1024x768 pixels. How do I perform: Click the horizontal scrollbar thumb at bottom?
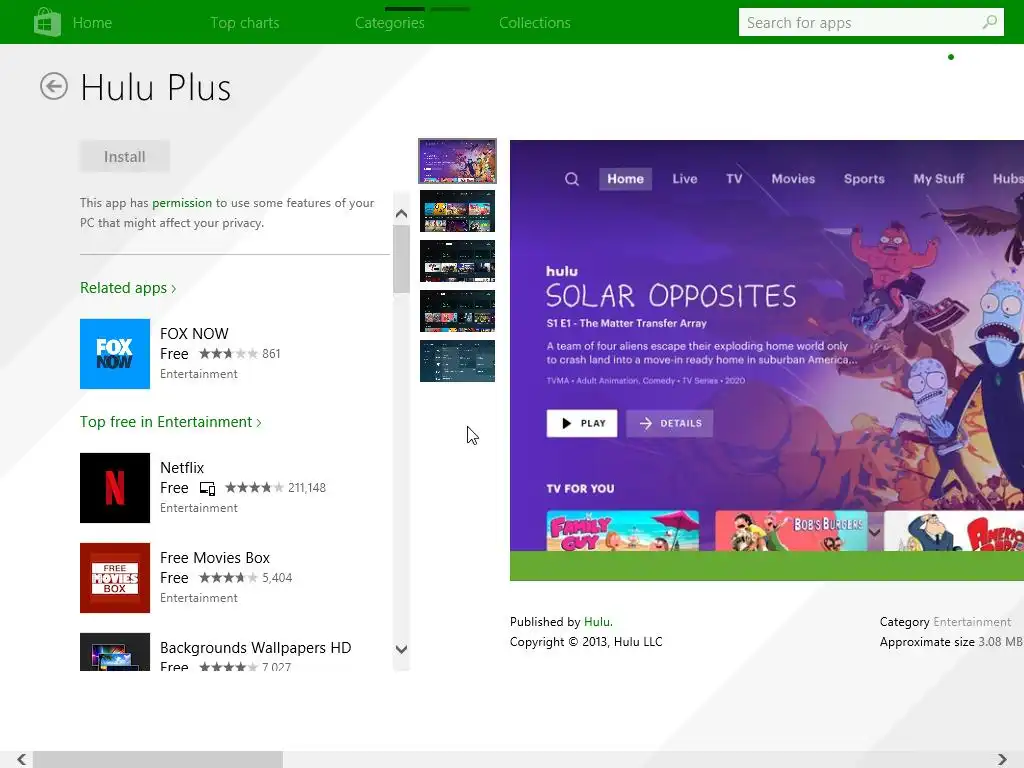(x=158, y=759)
